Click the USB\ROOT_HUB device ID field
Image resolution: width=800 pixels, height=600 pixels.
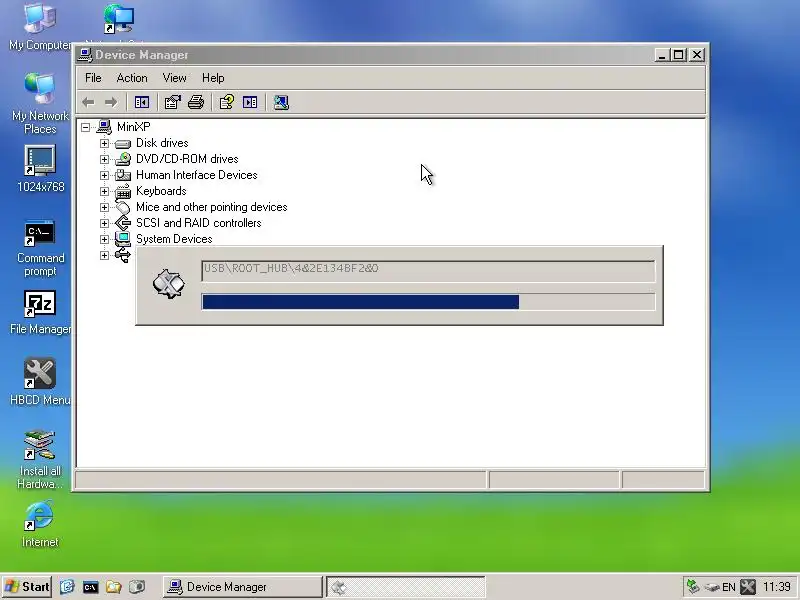(x=428, y=271)
